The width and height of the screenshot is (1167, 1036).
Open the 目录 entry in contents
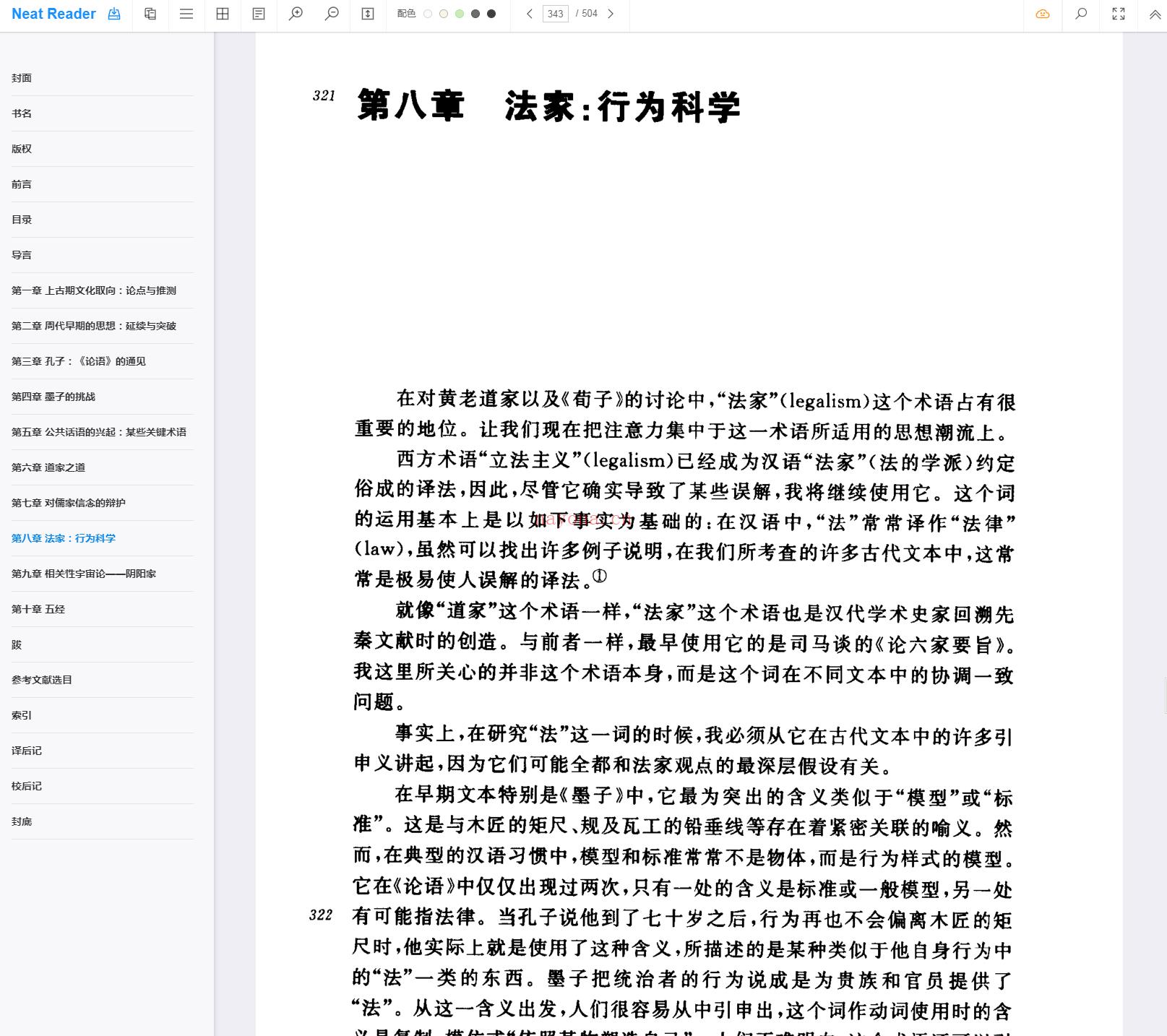[x=22, y=220]
